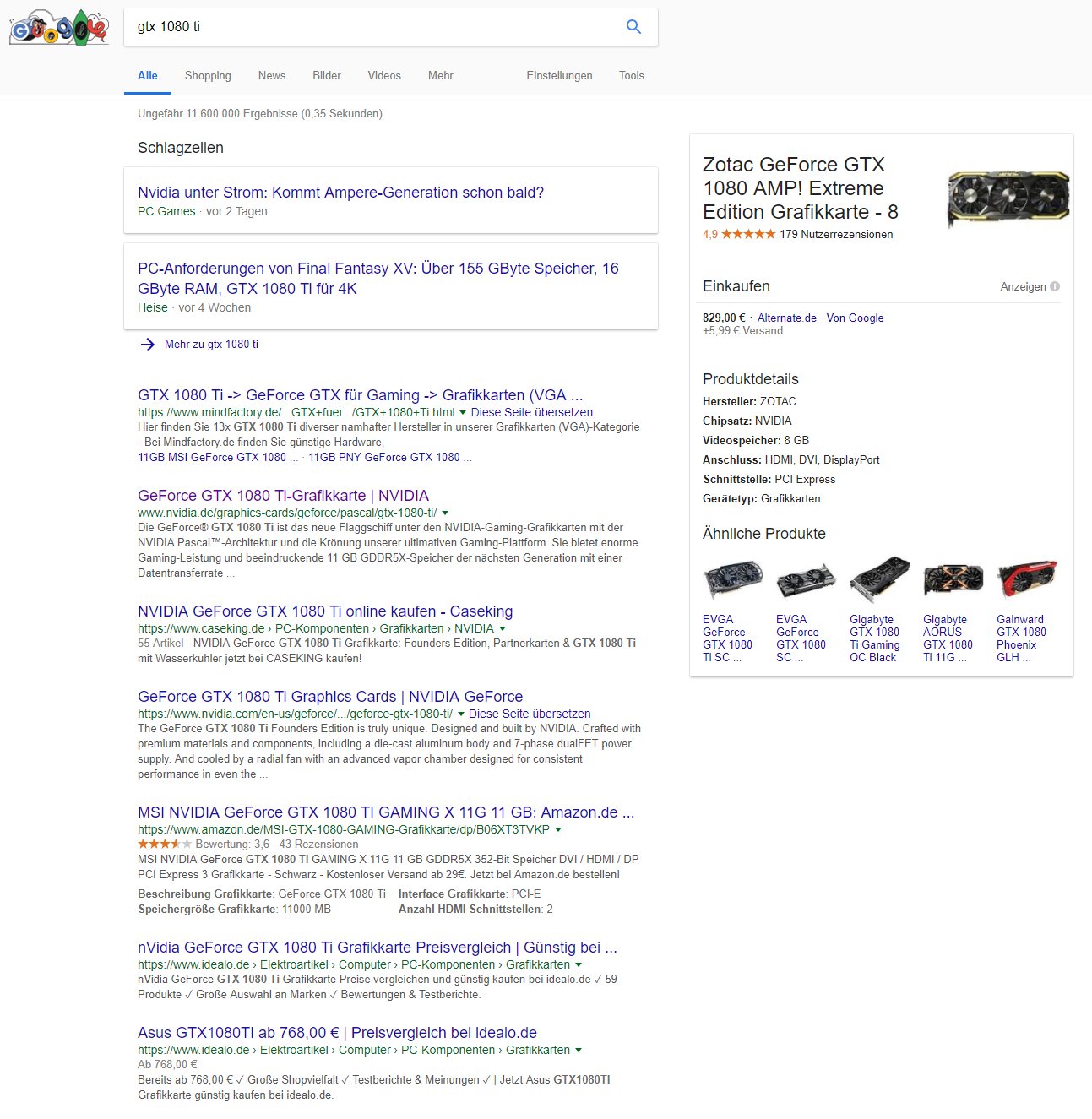Open Einstellungen menu
This screenshot has height=1119, width=1092.
[559, 75]
